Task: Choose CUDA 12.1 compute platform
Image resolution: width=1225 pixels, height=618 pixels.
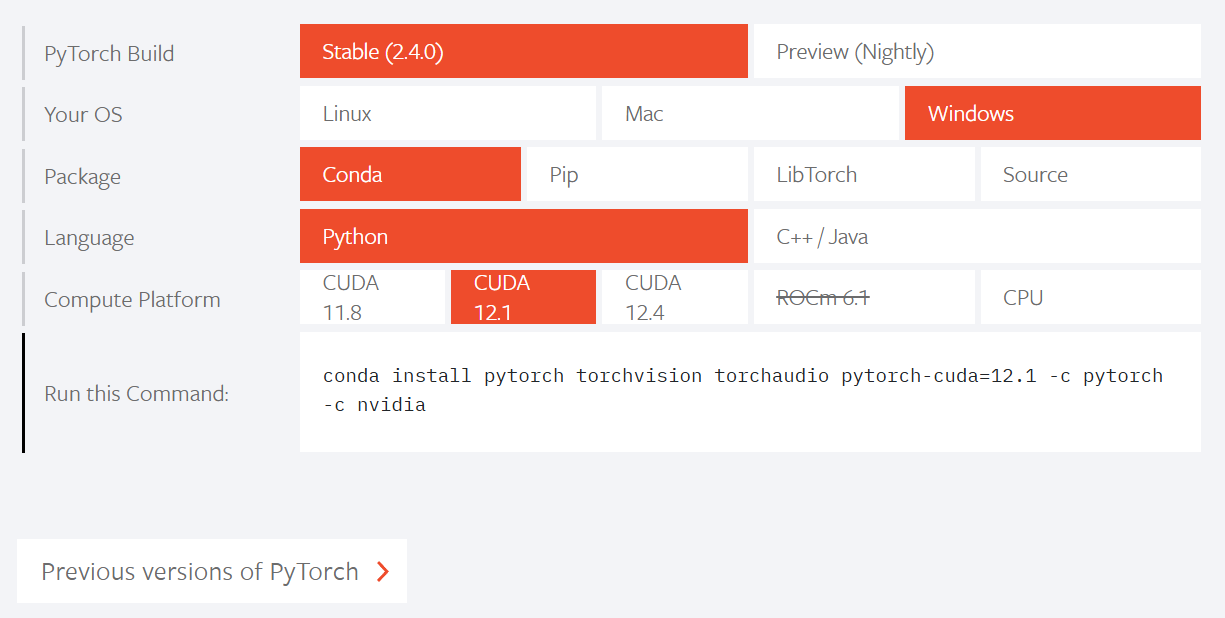Action: tap(523, 297)
